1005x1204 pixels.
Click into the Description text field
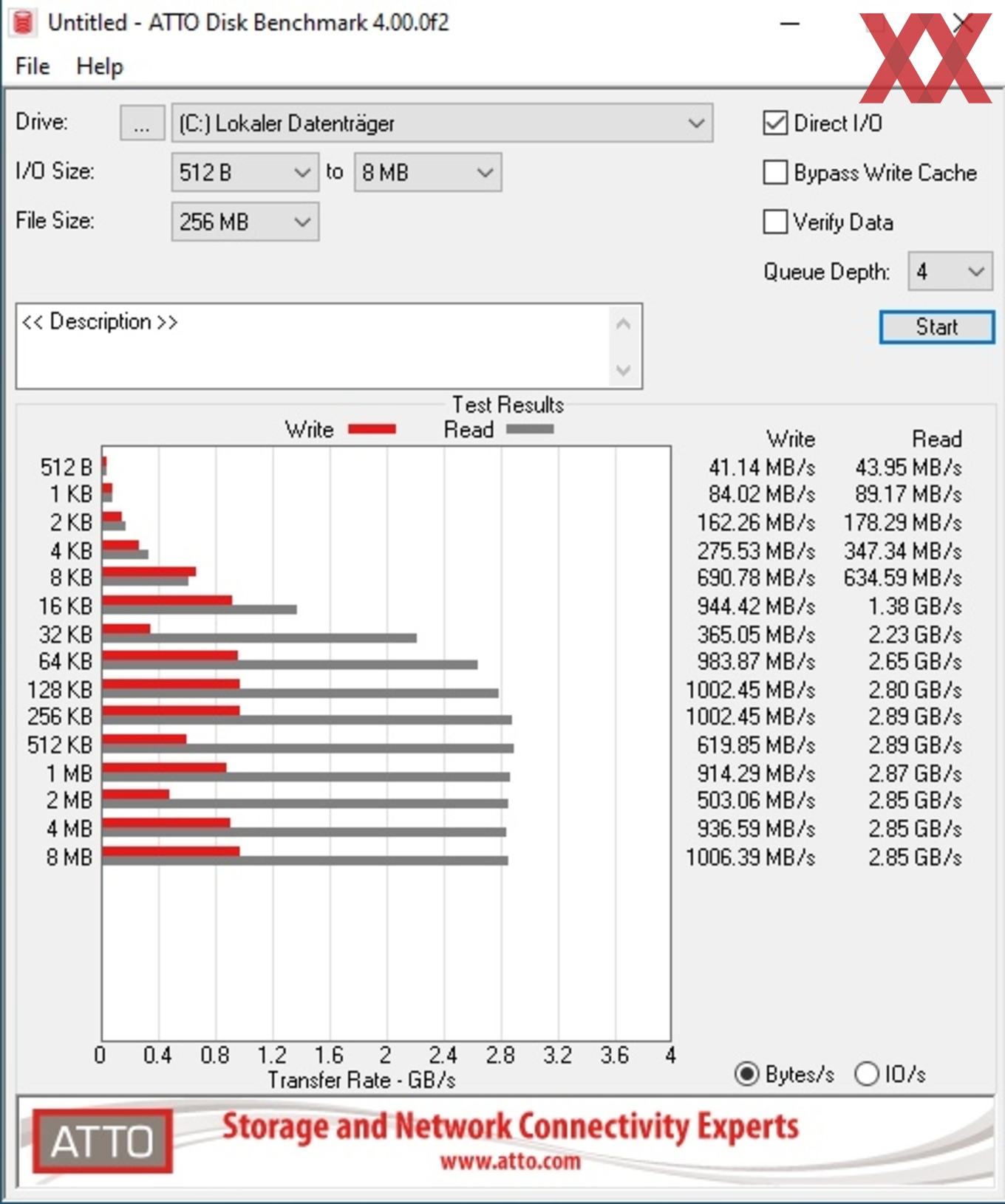[x=314, y=346]
